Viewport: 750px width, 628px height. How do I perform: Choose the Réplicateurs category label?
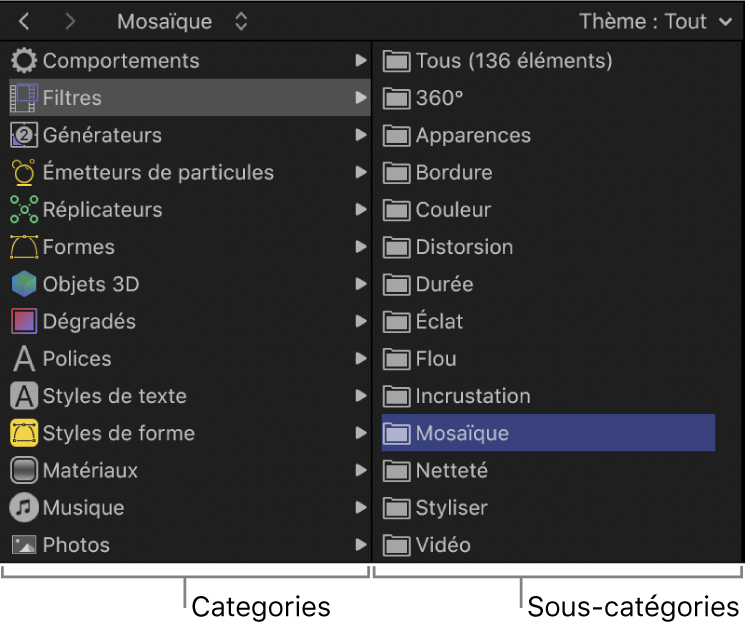102,210
